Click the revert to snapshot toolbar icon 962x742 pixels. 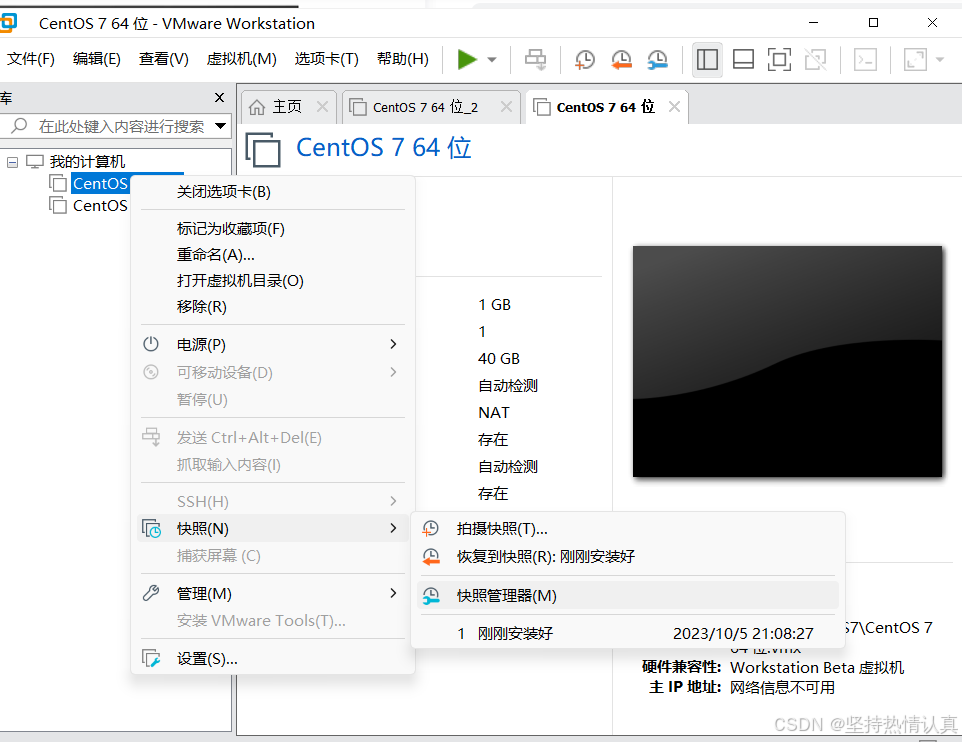pos(621,60)
